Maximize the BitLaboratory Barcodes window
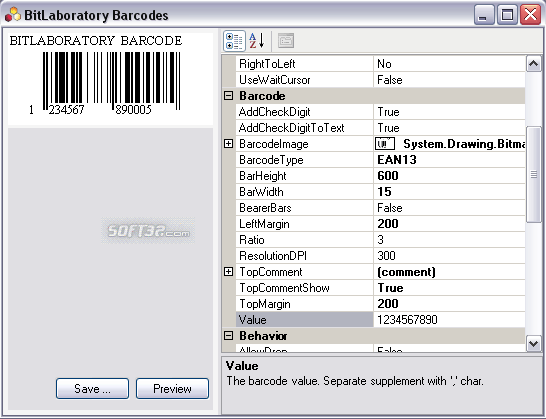Viewport: 546px width, 419px height. (507, 15)
